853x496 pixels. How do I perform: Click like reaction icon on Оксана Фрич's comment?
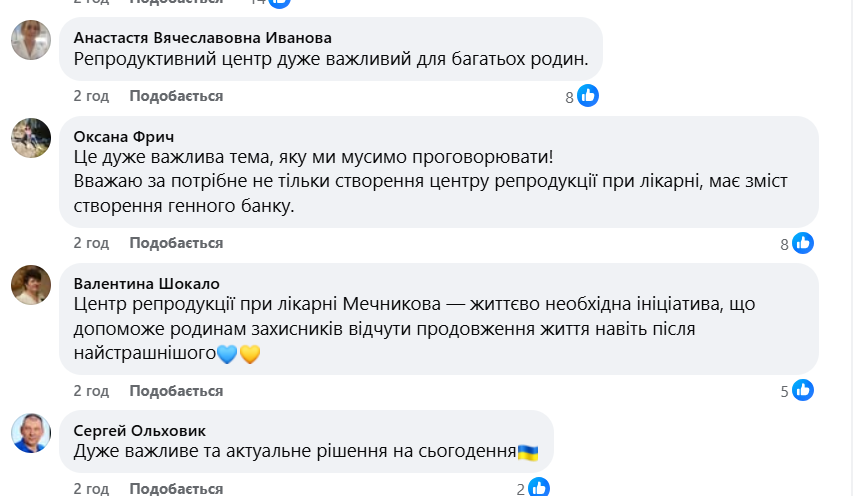[x=803, y=243]
